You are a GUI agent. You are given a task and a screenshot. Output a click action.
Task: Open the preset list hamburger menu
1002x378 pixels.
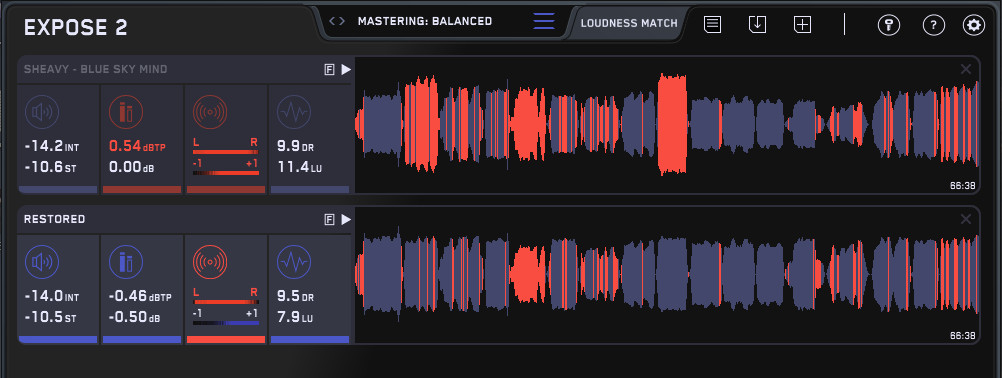pos(544,21)
